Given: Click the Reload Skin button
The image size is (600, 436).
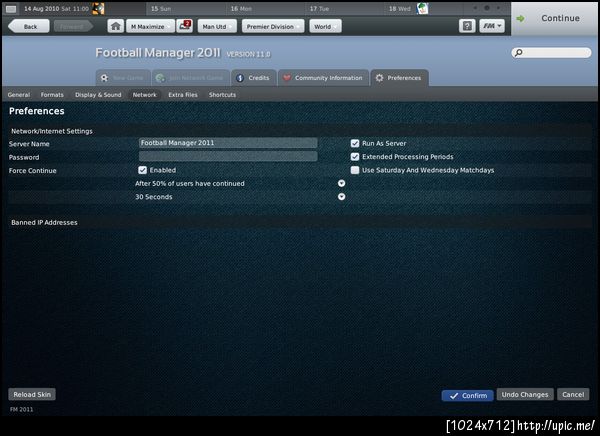Looking at the screenshot, I should (x=32, y=394).
